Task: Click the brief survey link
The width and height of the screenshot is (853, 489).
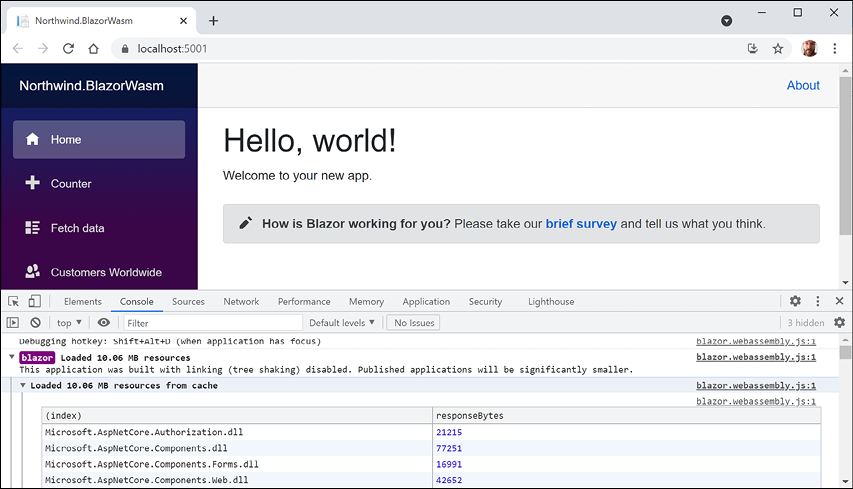Action: click(581, 224)
